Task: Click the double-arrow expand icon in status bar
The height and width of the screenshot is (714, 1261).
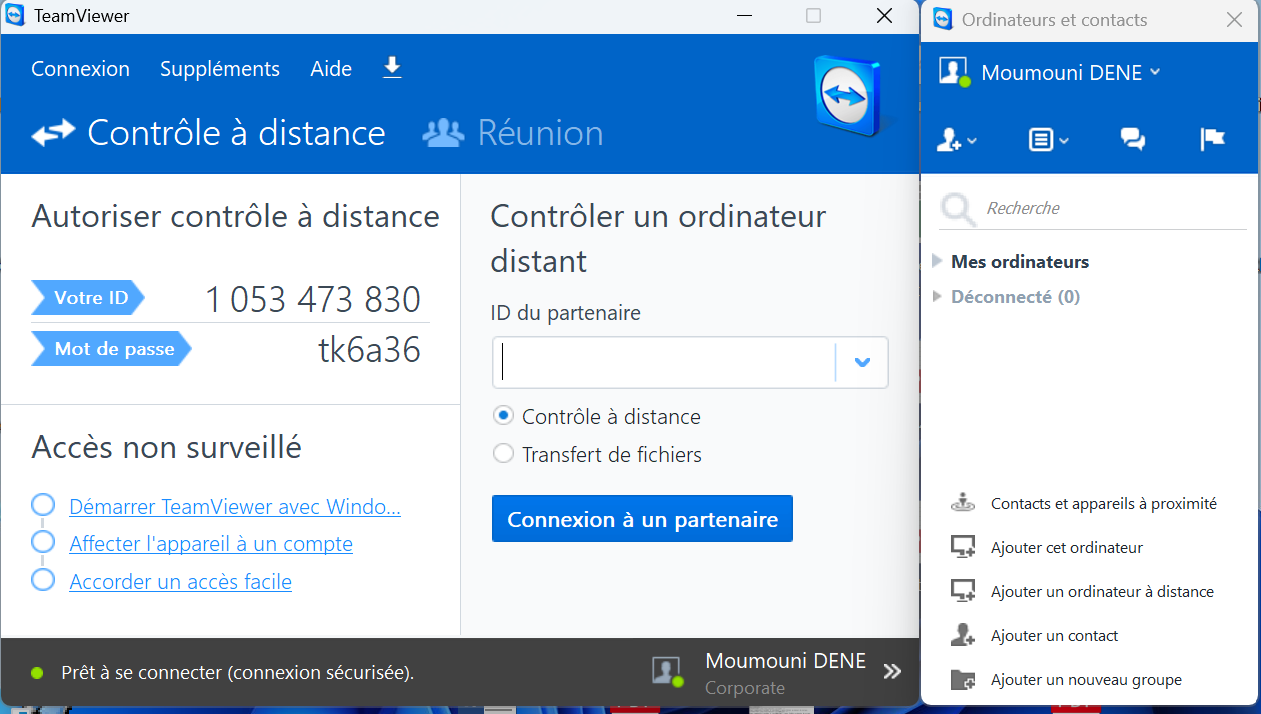Action: (x=892, y=671)
